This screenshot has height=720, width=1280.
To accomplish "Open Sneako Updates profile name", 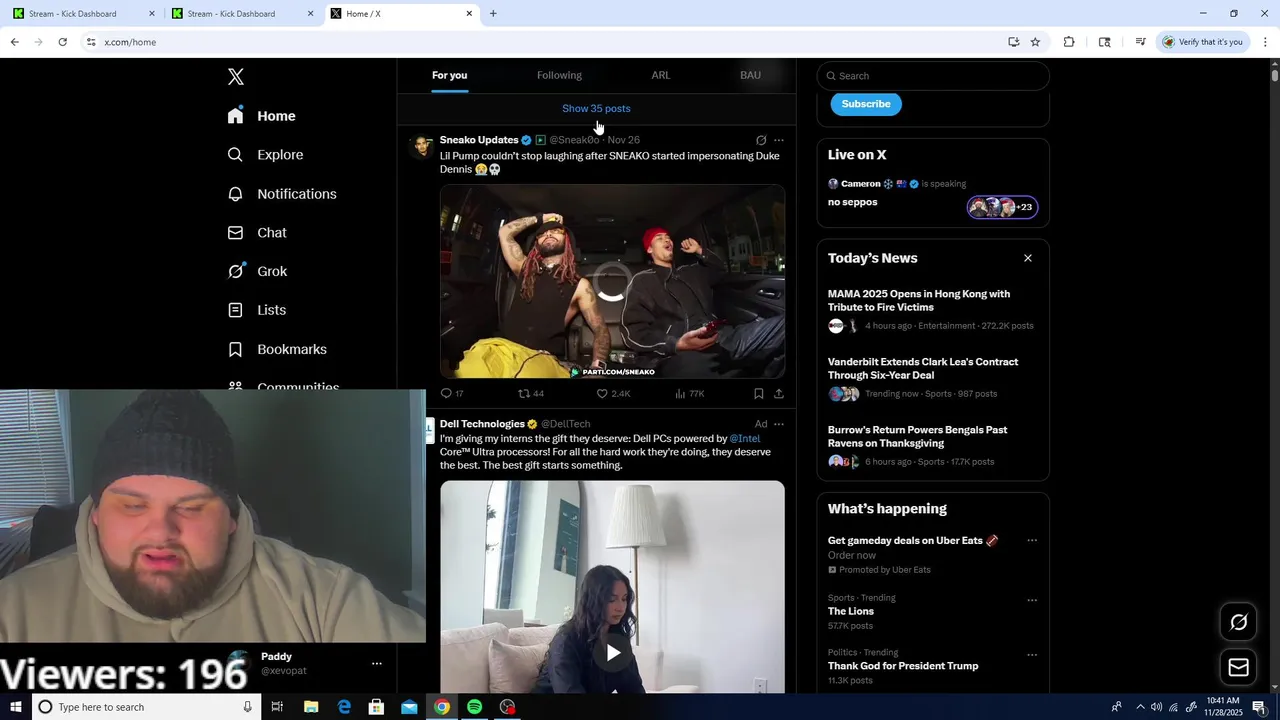I will 479,140.
